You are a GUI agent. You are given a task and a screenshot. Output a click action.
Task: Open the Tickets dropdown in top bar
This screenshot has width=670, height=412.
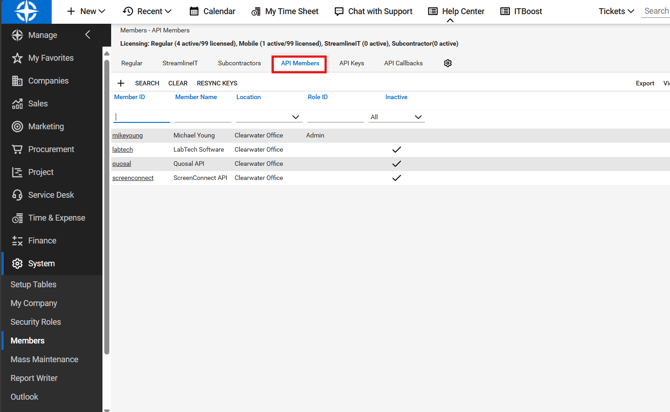(x=616, y=12)
